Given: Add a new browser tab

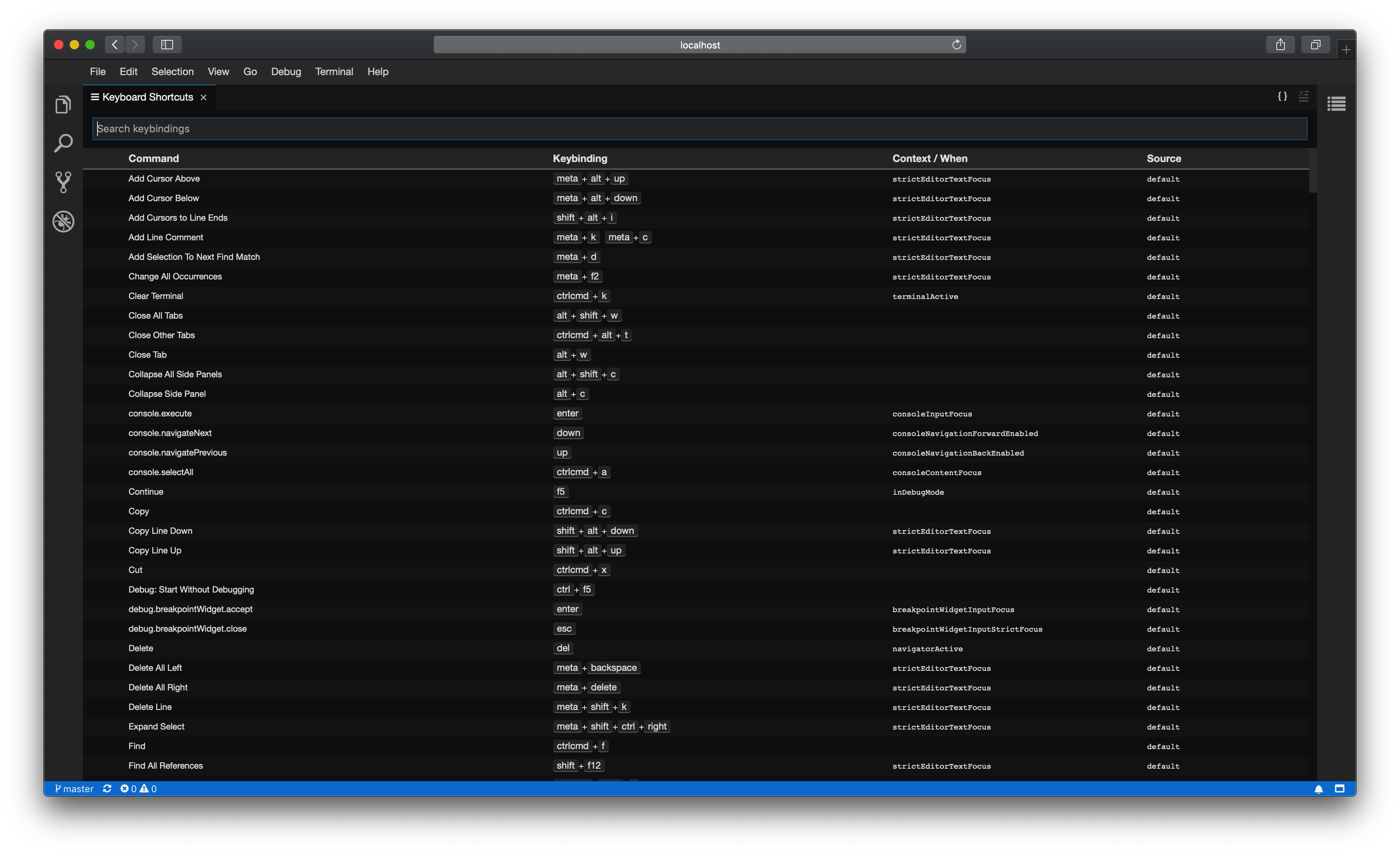Looking at the screenshot, I should point(1346,50).
